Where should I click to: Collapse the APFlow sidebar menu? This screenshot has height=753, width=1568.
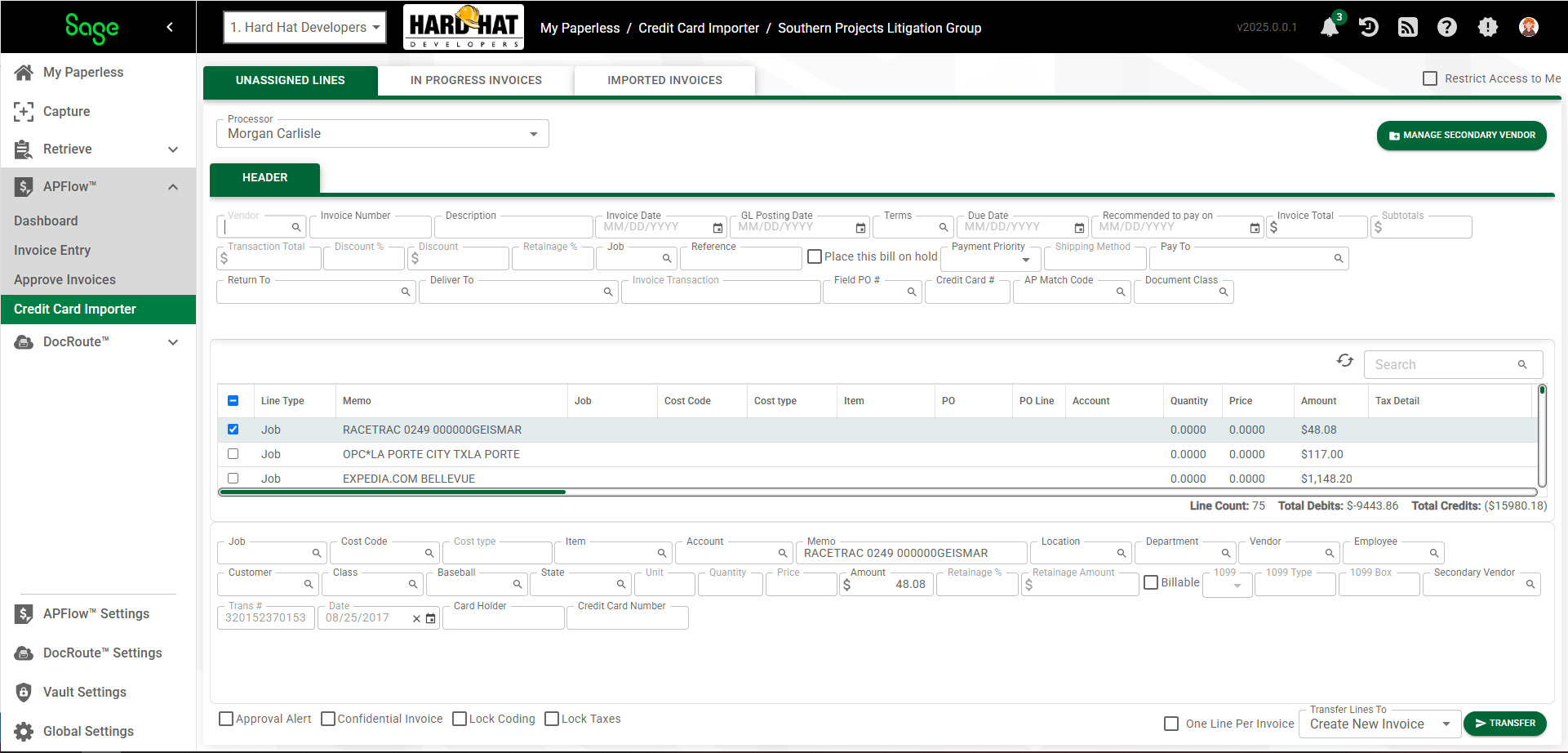click(x=172, y=187)
